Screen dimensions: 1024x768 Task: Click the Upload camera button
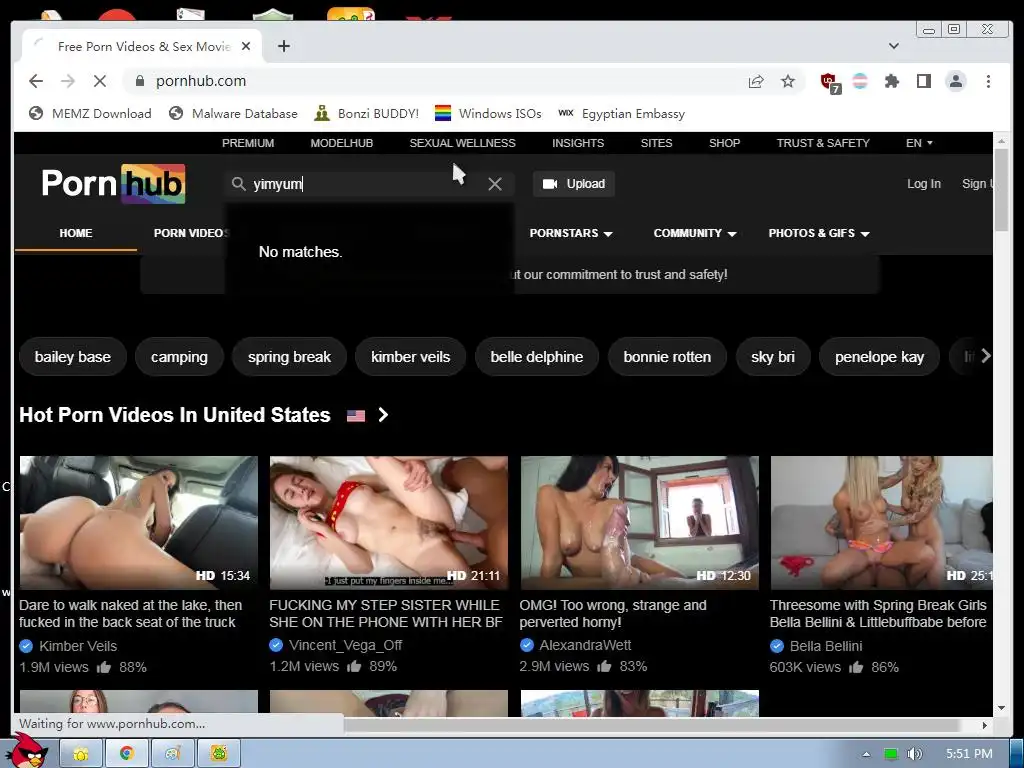coord(573,184)
